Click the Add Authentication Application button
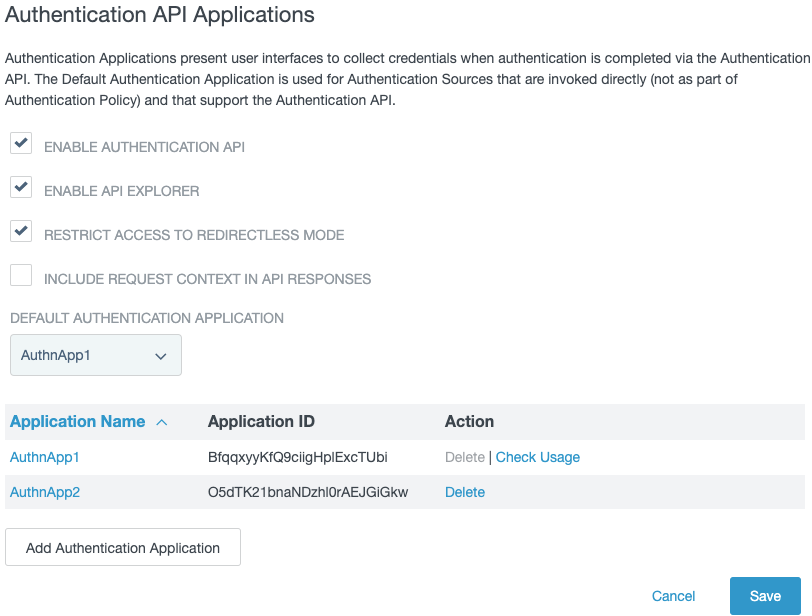The width and height of the screenshot is (812, 616). click(x=122, y=547)
